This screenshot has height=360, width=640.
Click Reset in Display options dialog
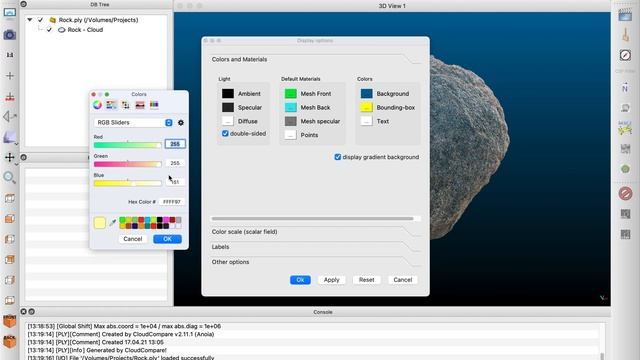(x=367, y=280)
